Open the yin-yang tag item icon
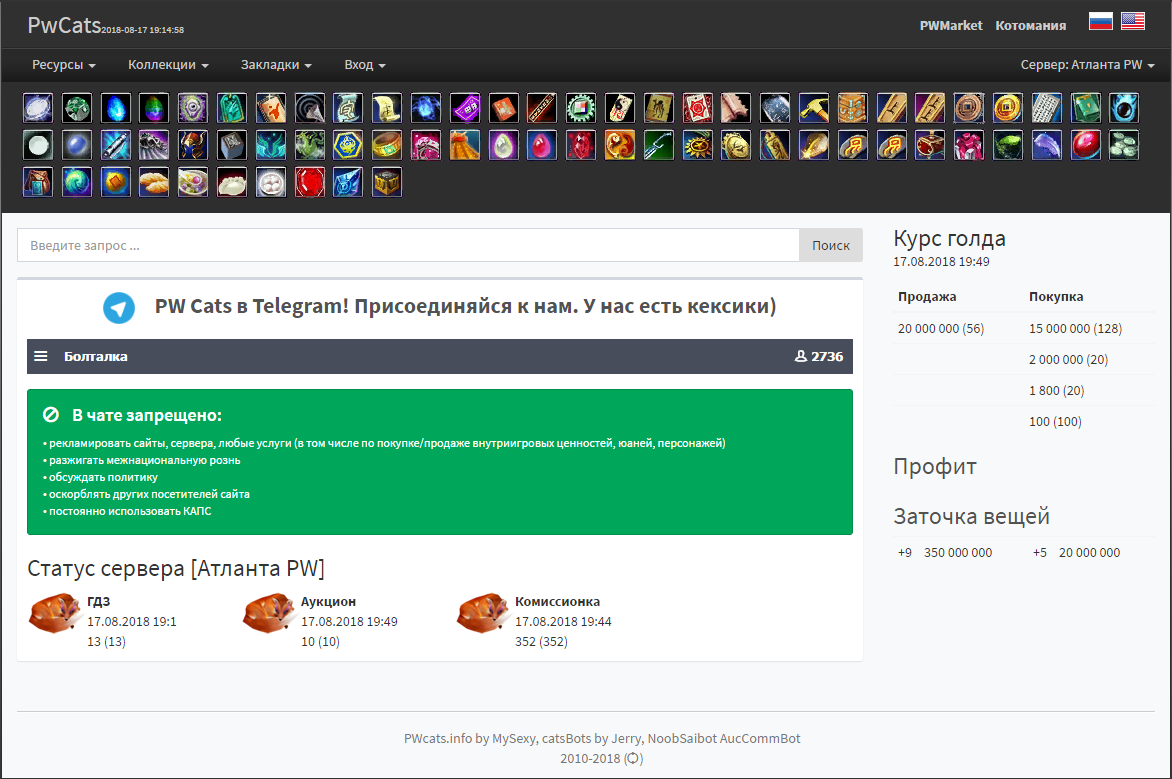 (x=620, y=108)
